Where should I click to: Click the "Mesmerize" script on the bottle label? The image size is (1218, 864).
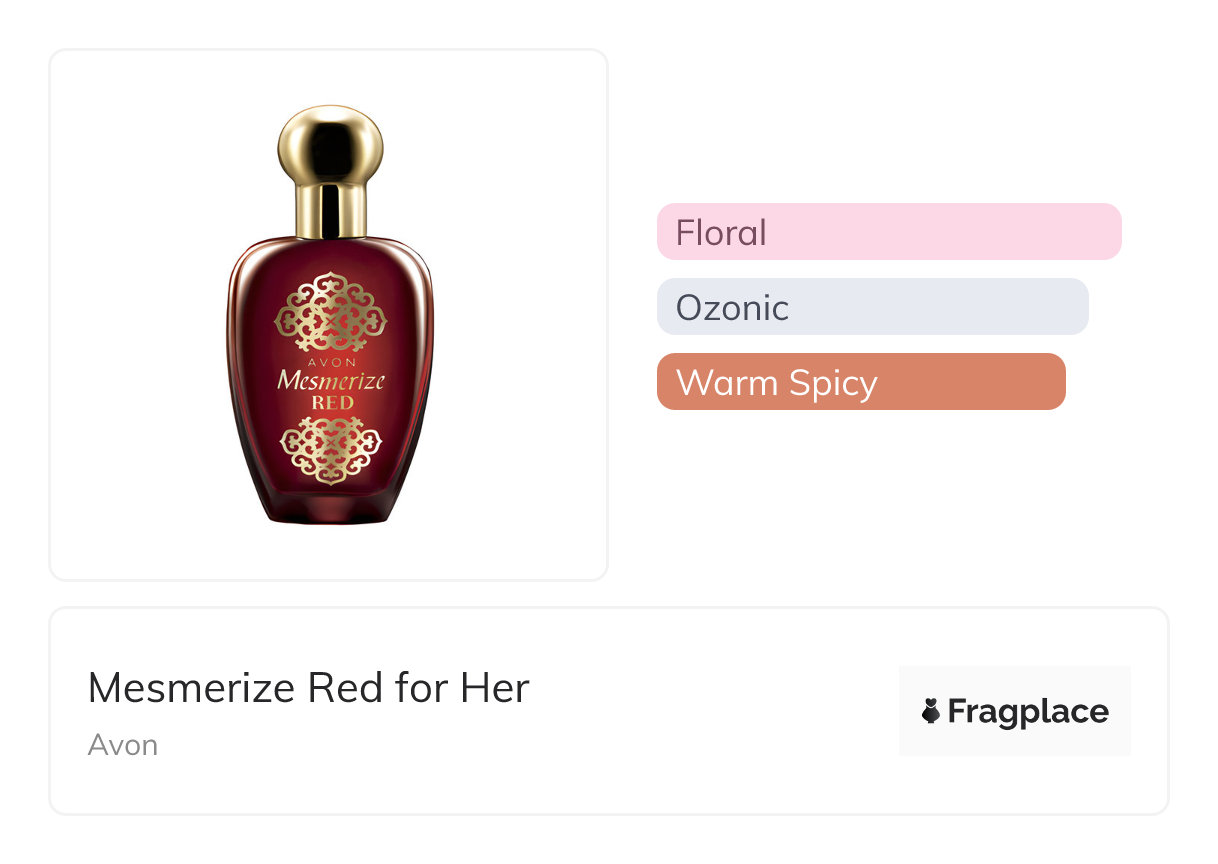(x=331, y=381)
